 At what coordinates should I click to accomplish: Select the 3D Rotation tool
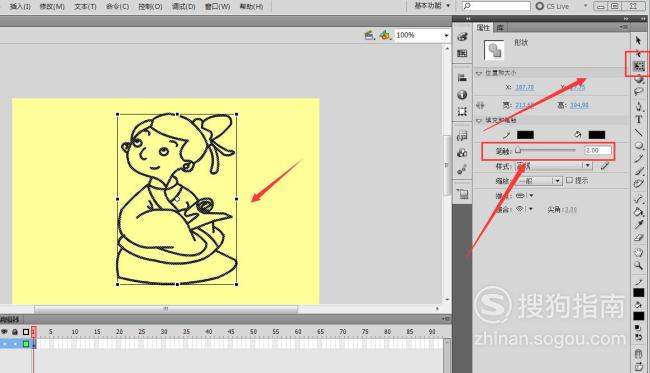[x=639, y=79]
